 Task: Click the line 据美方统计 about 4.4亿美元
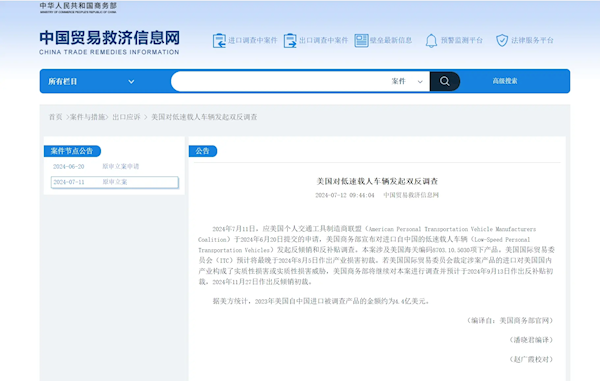321,301
